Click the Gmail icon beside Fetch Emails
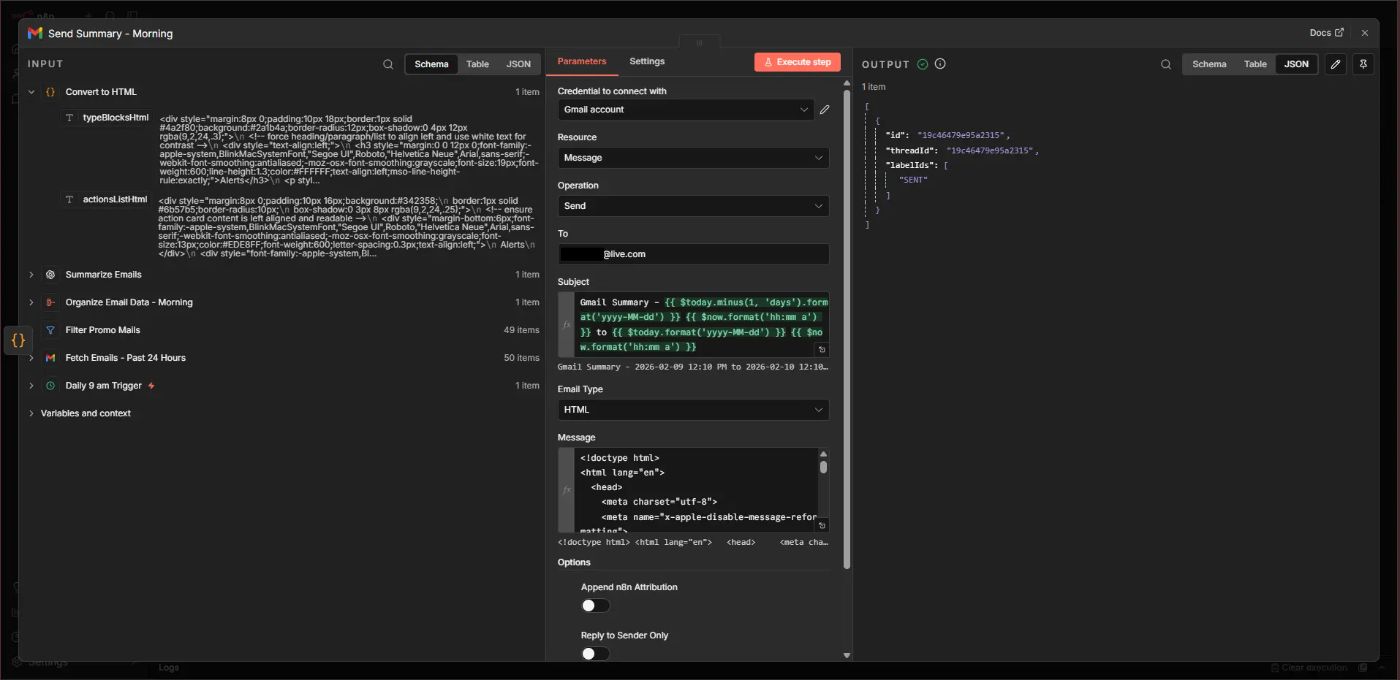This screenshot has width=1400, height=680. pos(50,358)
